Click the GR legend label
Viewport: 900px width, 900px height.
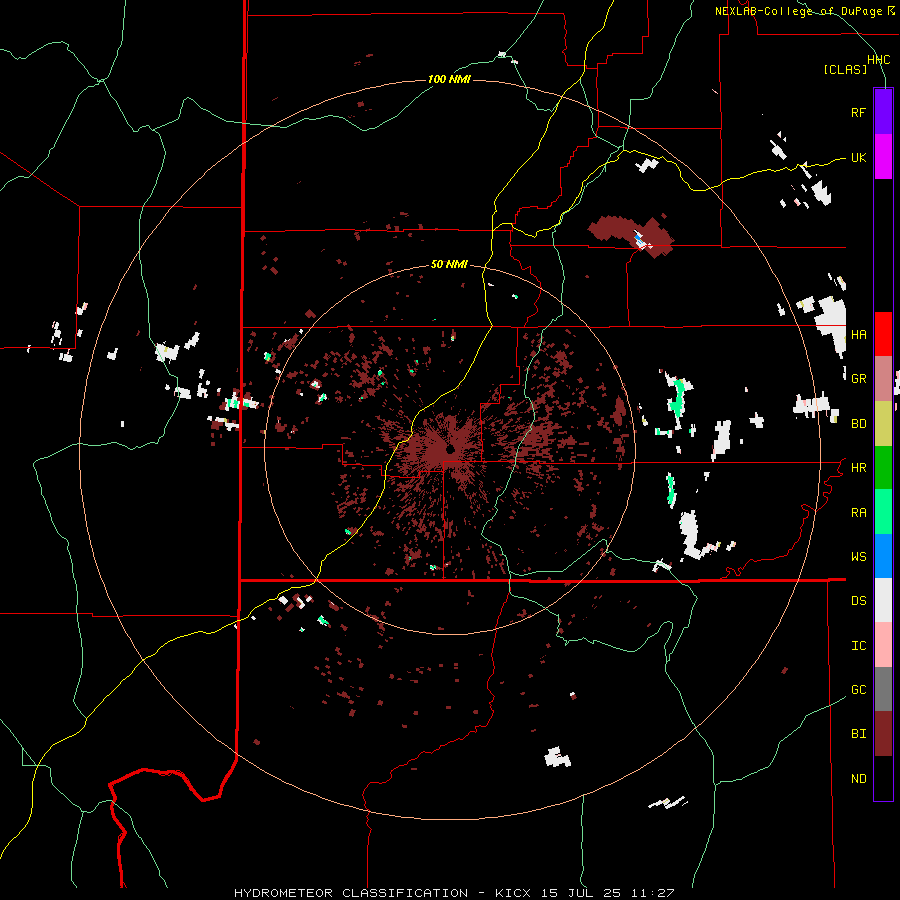point(858,379)
